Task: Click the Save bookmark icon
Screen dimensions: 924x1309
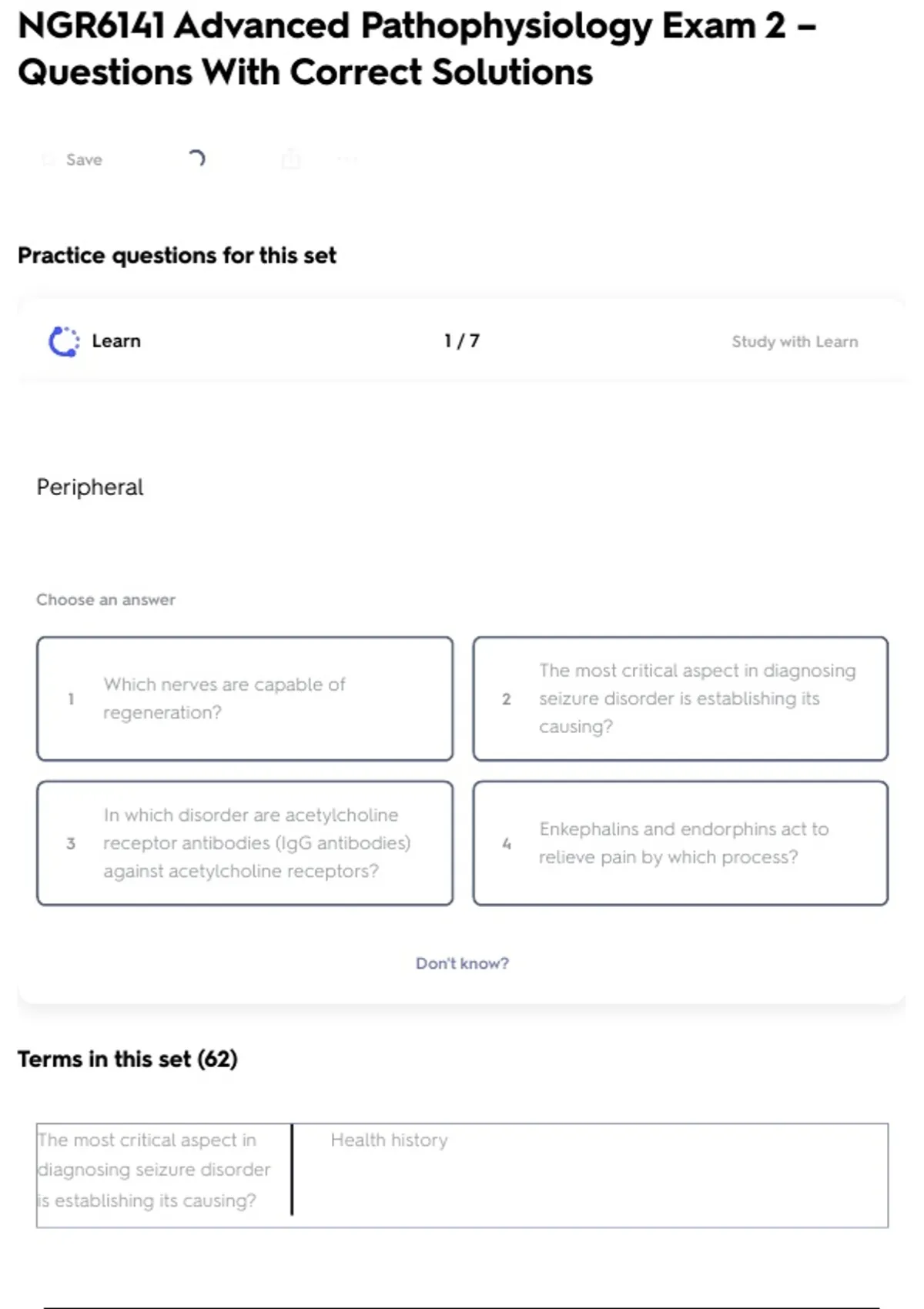Action: 49,159
